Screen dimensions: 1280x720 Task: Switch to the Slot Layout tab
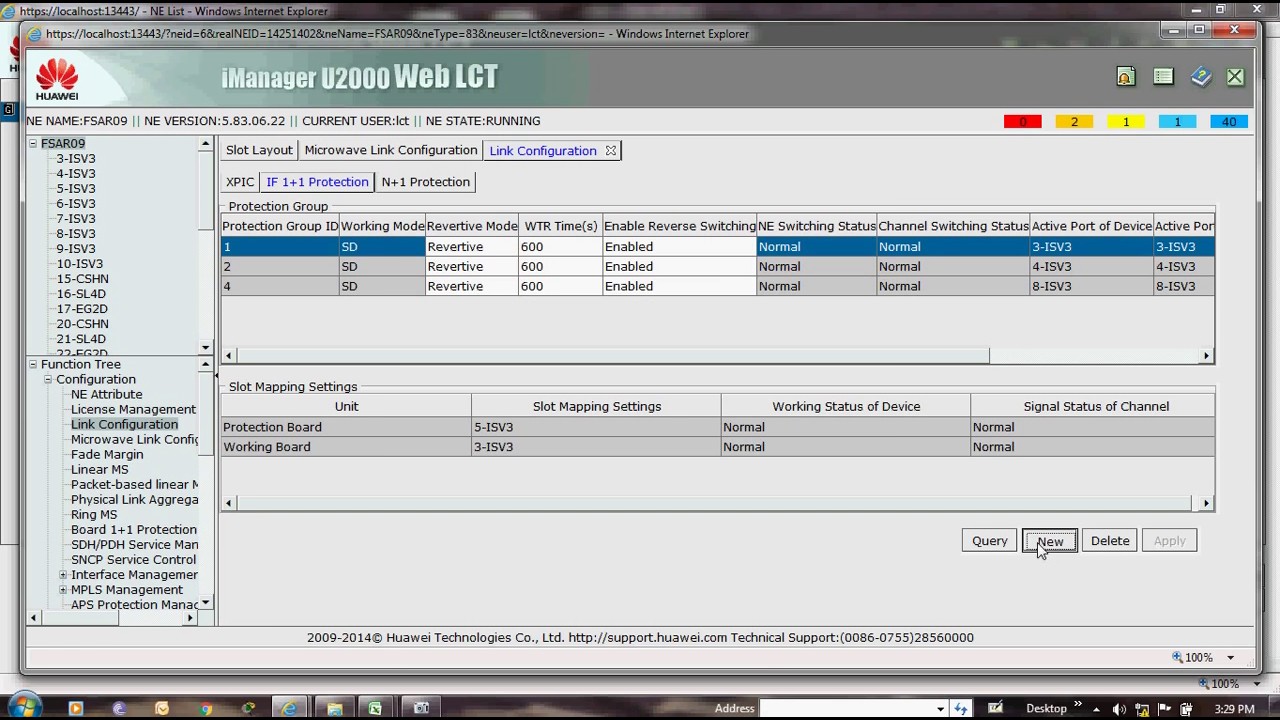click(259, 150)
